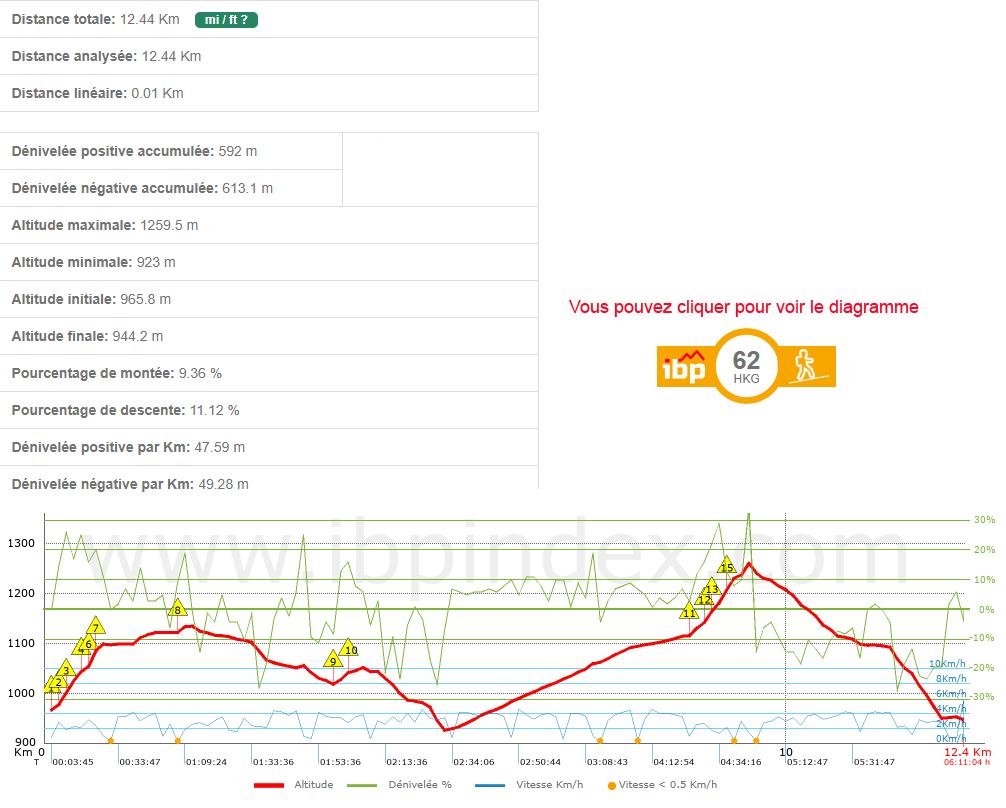The height and width of the screenshot is (808, 1006).
Task: Select waypoint marker 10 on the graph
Action: tap(350, 649)
